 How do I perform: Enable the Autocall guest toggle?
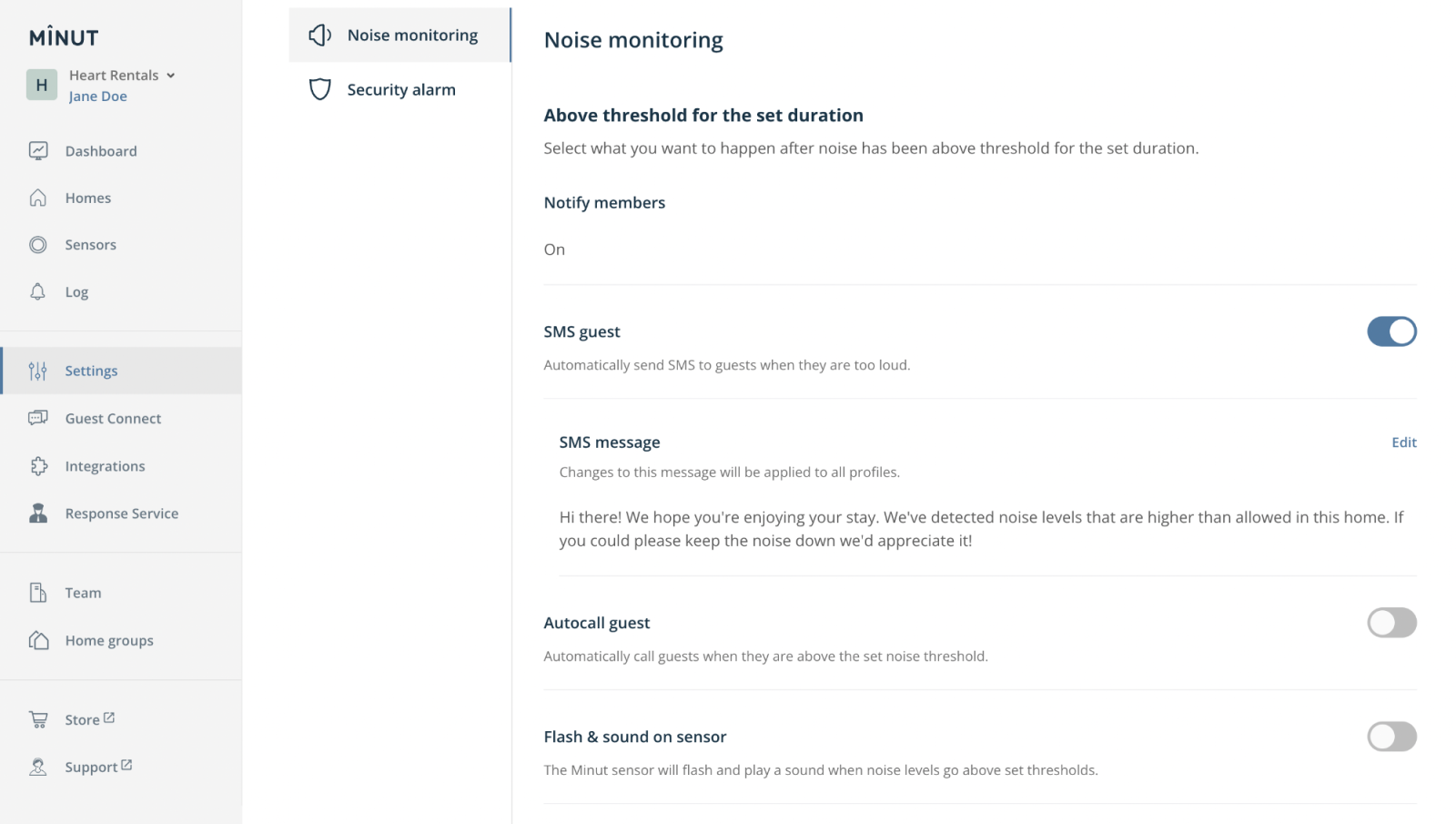coord(1390,623)
